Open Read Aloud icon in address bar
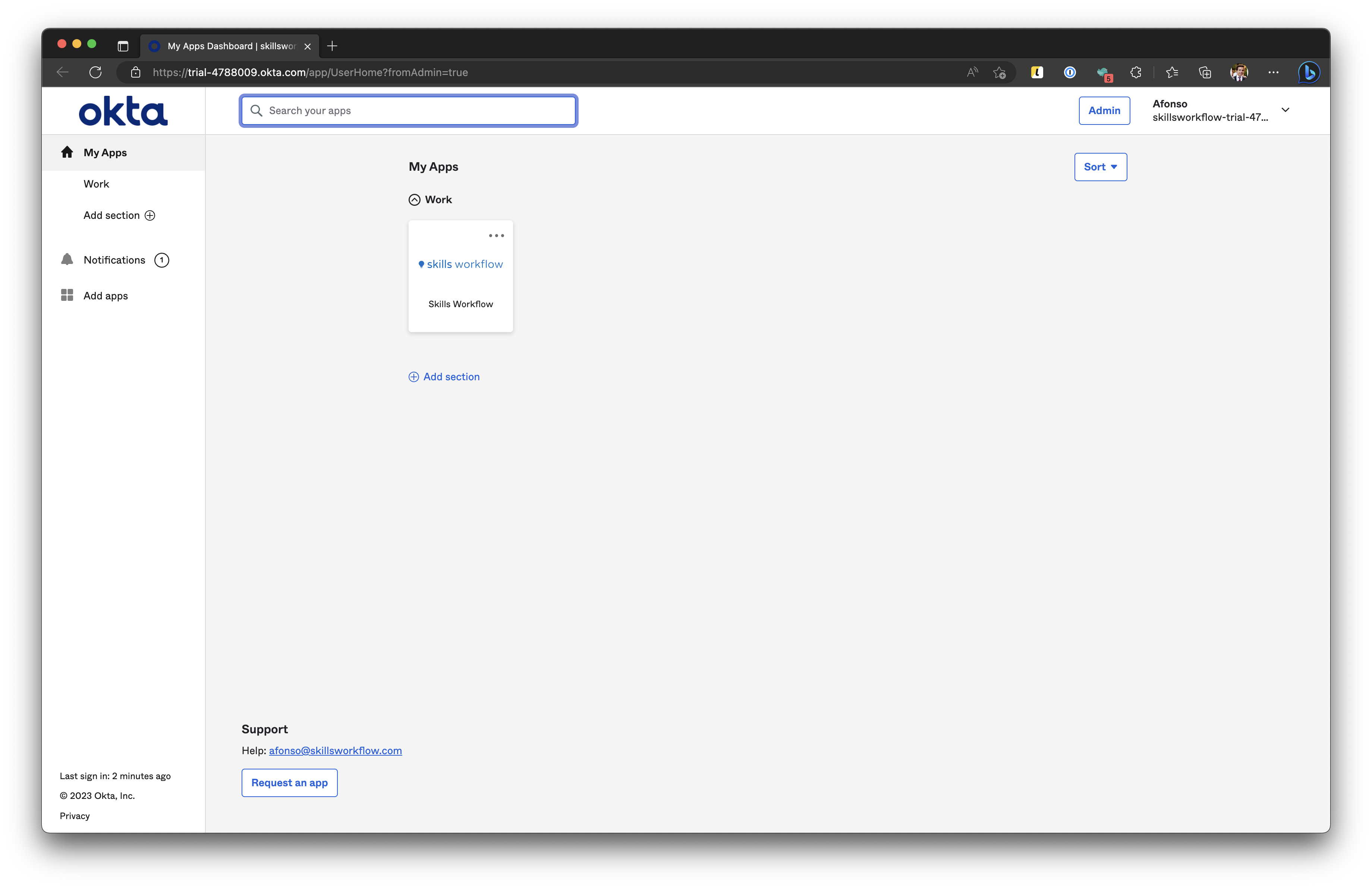The image size is (1372, 888). [972, 72]
